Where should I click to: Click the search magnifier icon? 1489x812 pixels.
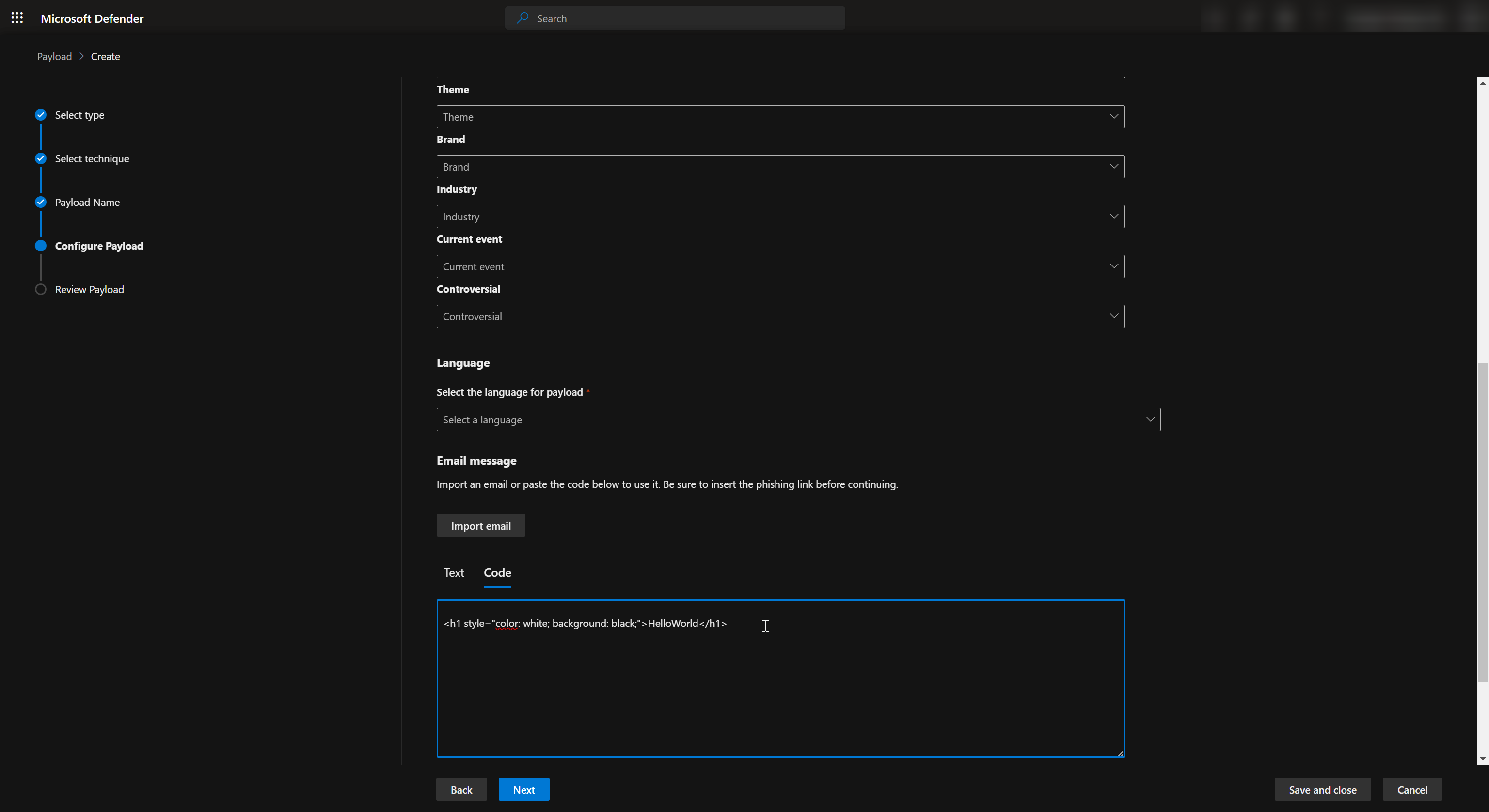523,18
